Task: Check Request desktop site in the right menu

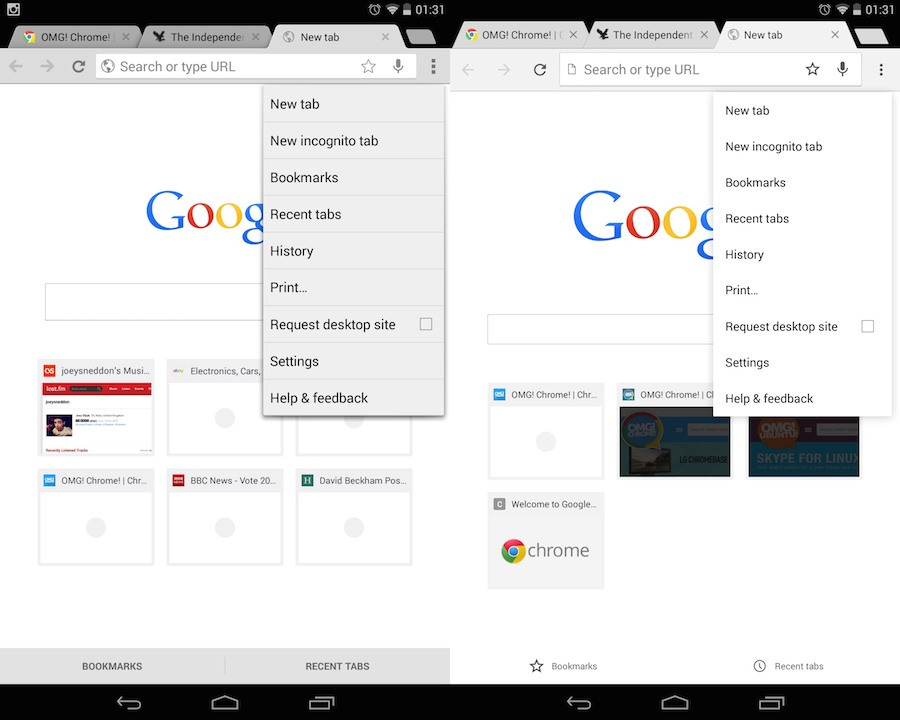Action: click(867, 326)
